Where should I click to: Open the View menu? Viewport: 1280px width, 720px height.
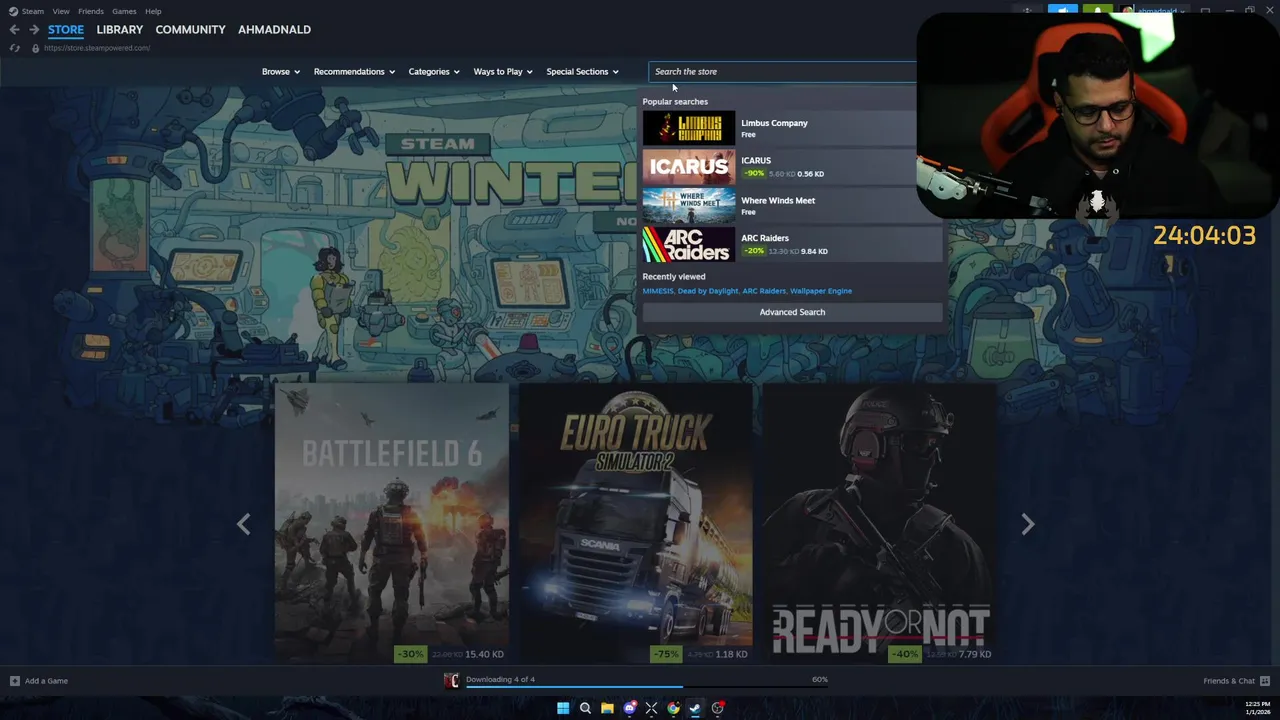61,11
